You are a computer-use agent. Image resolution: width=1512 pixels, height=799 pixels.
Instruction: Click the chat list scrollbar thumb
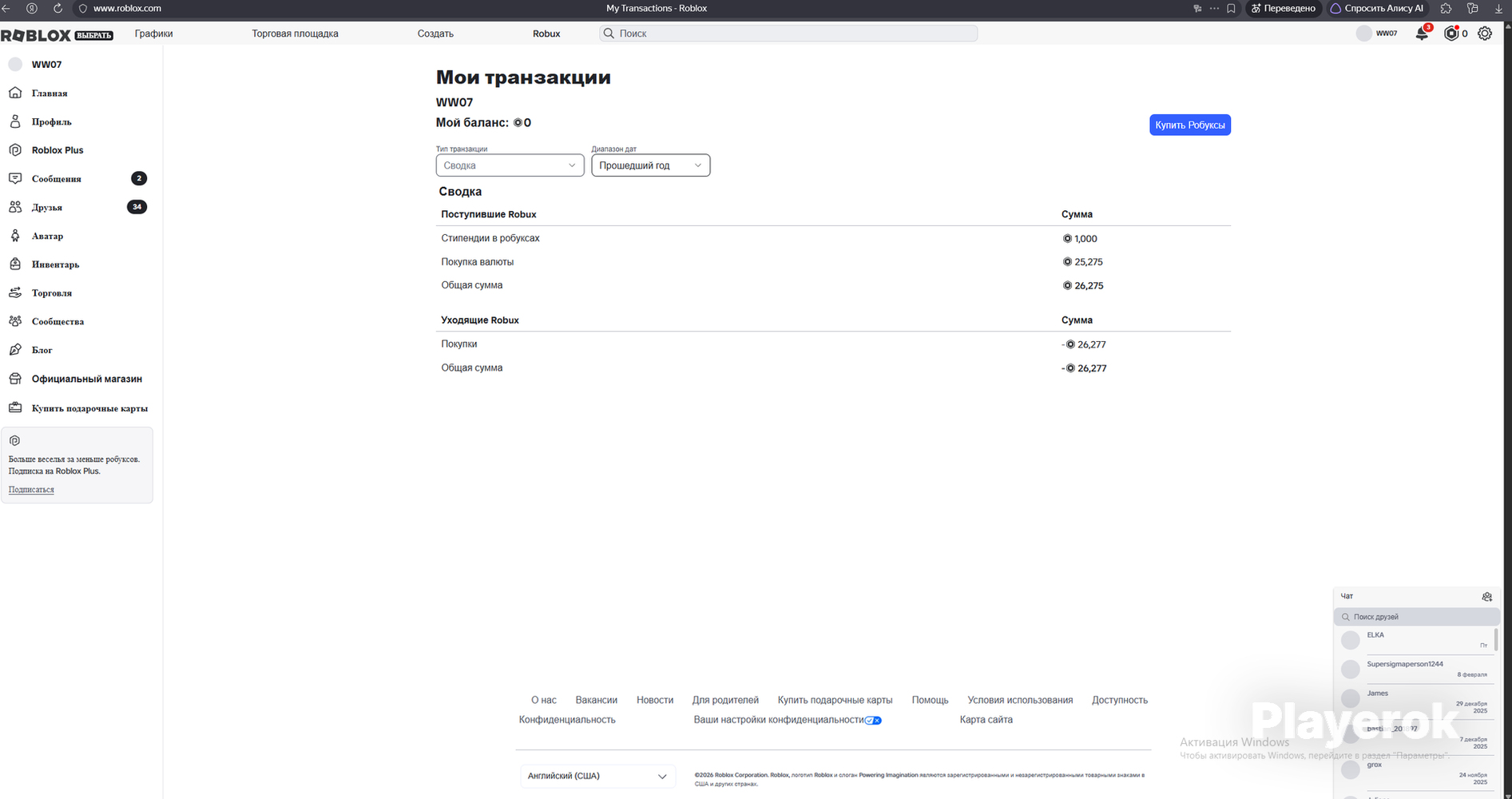point(1496,640)
